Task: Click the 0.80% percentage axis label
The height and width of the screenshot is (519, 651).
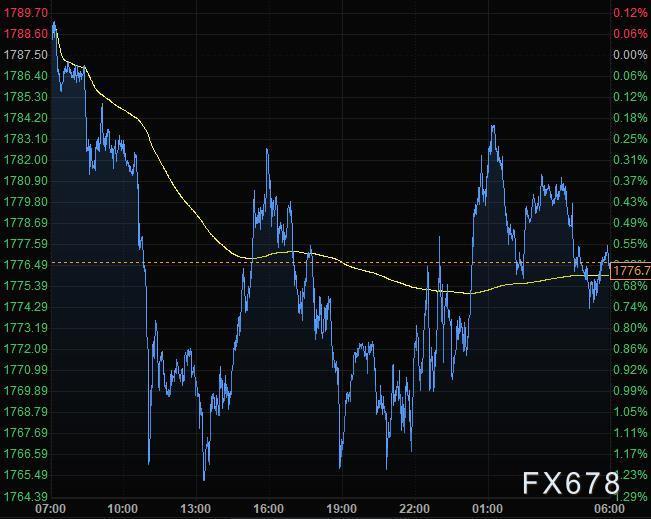Action: (x=630, y=328)
